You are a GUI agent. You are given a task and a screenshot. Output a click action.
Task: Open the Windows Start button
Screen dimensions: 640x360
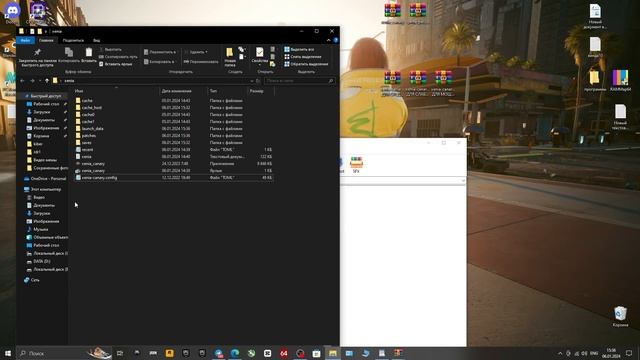pos(8,353)
